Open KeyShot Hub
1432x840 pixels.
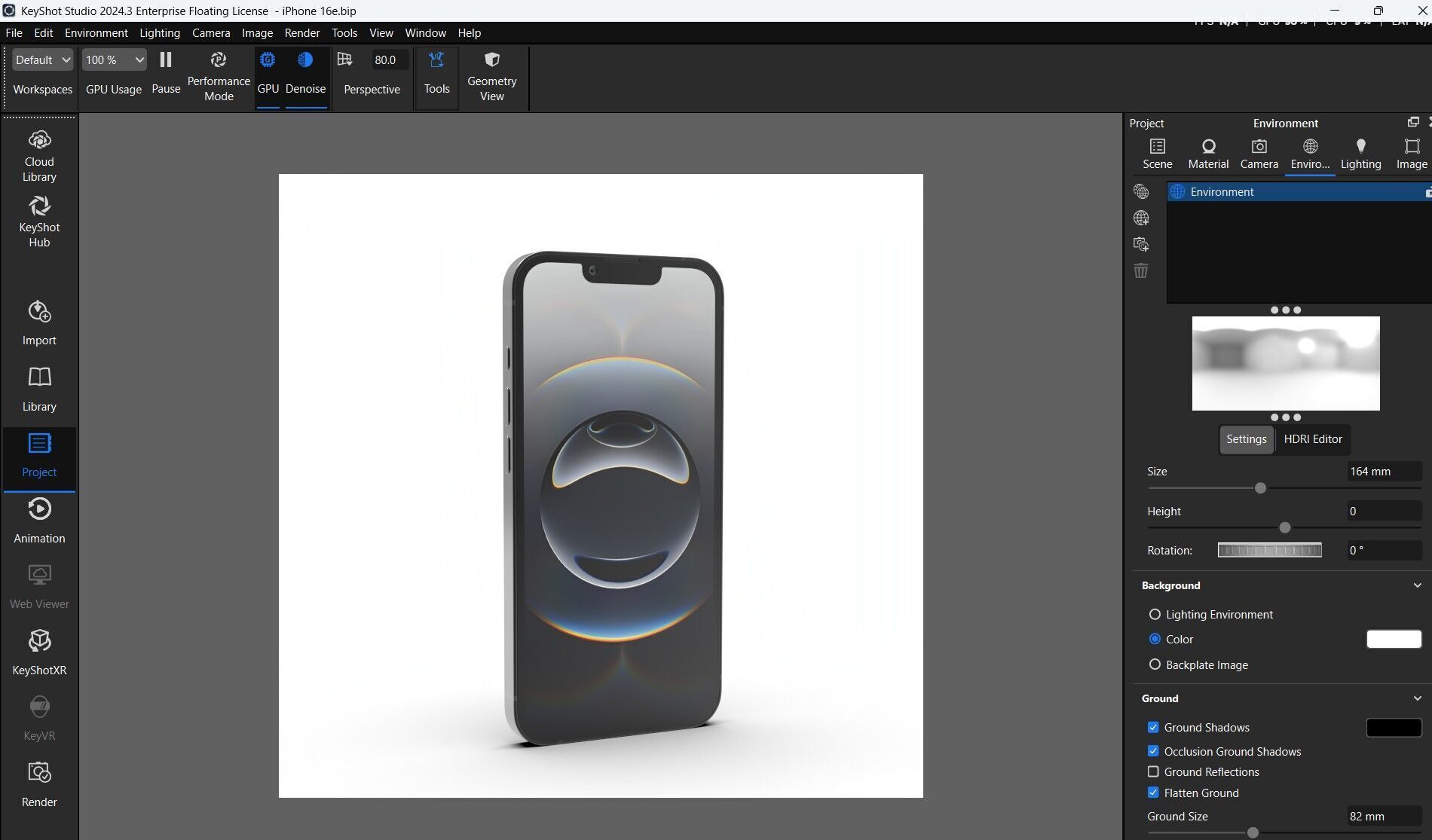[39, 221]
